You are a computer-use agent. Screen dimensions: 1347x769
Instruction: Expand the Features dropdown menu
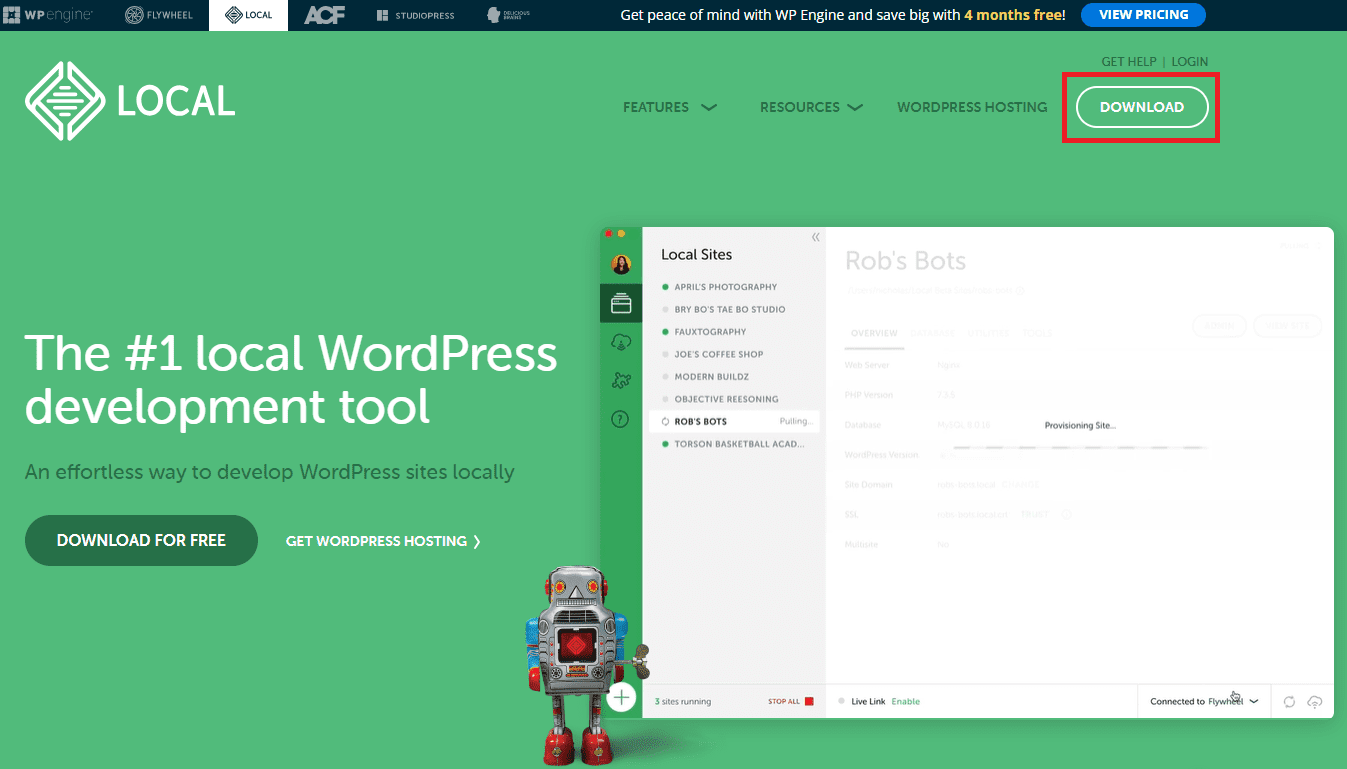[670, 107]
